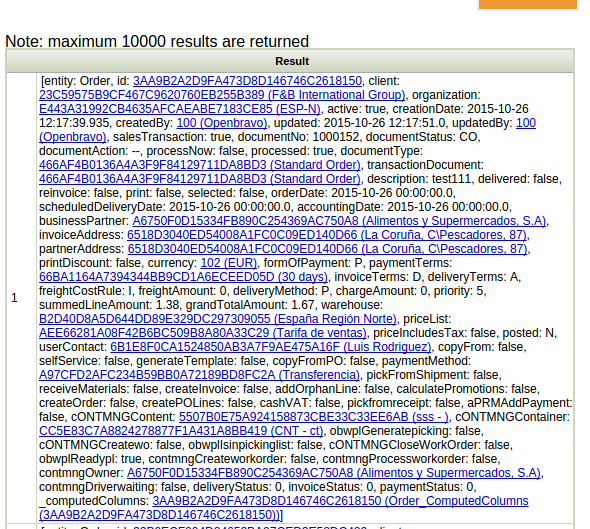This screenshot has height=529, width=590.
Task: Click the Result column header
Action: coord(290,61)
